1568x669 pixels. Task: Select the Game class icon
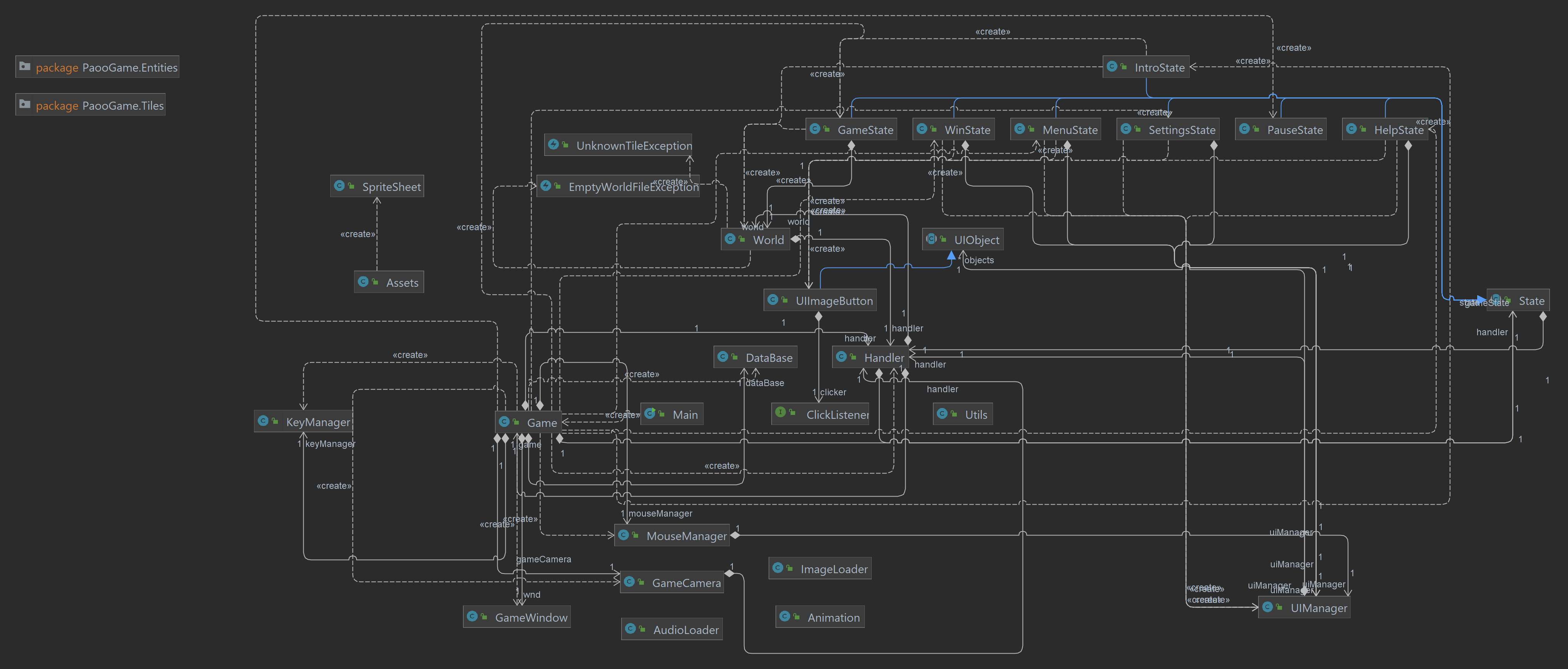504,423
